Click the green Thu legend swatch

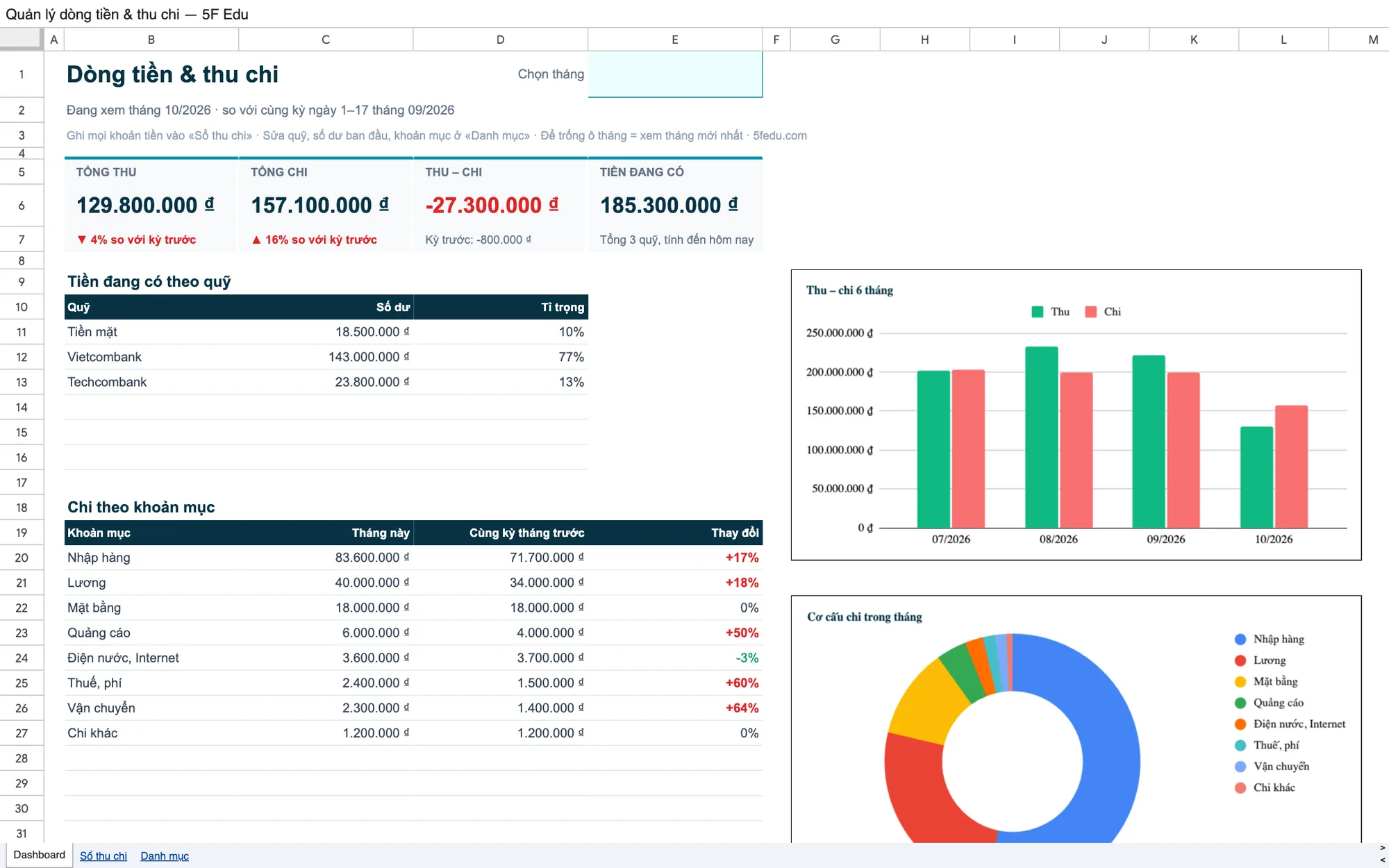tap(1038, 312)
